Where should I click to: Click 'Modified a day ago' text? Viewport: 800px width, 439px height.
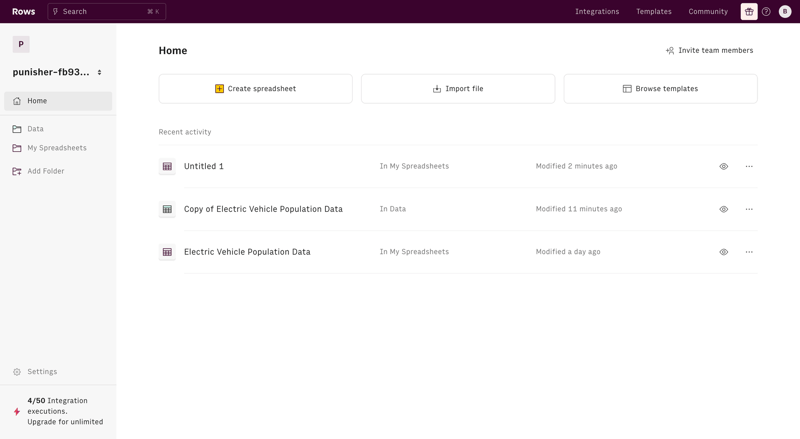tap(568, 252)
